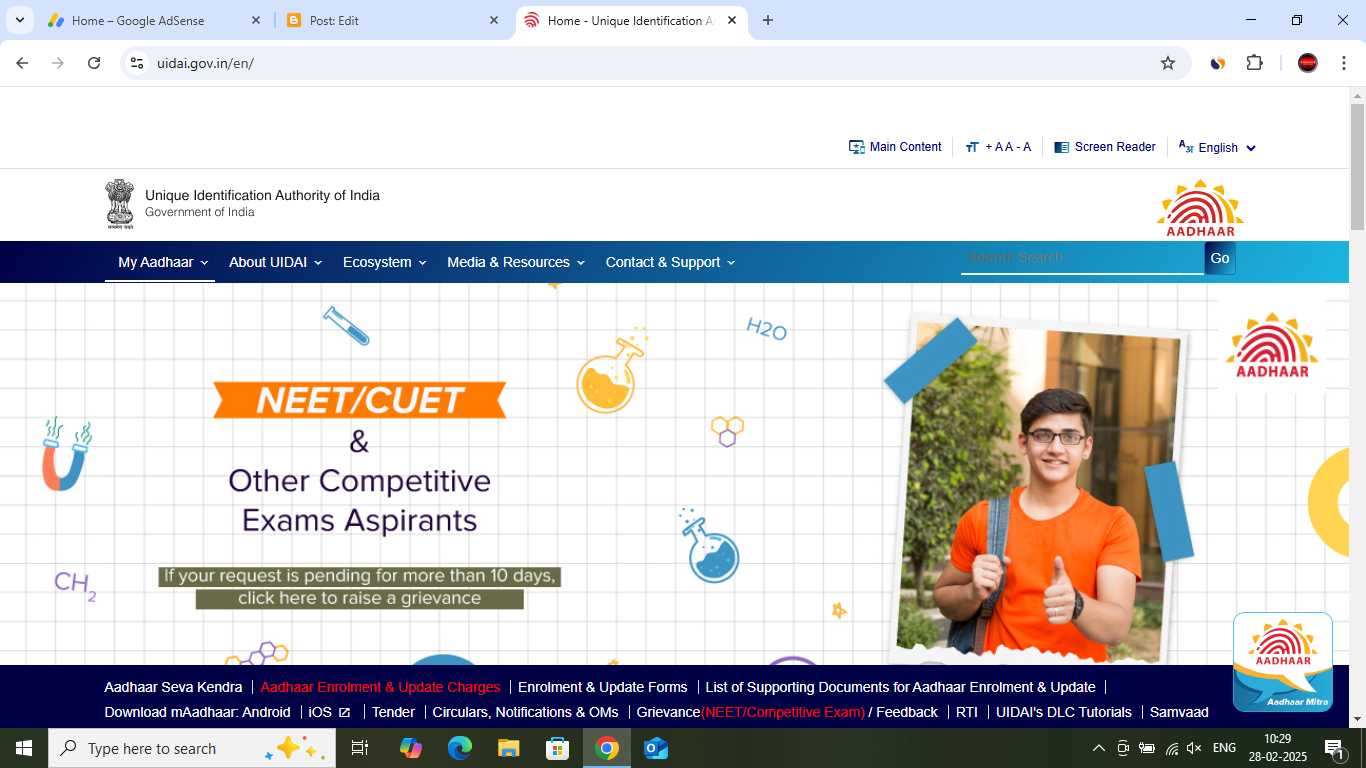Open Aadhaar Enrolment & Update Charges link
This screenshot has height=768, width=1366.
[x=380, y=687]
